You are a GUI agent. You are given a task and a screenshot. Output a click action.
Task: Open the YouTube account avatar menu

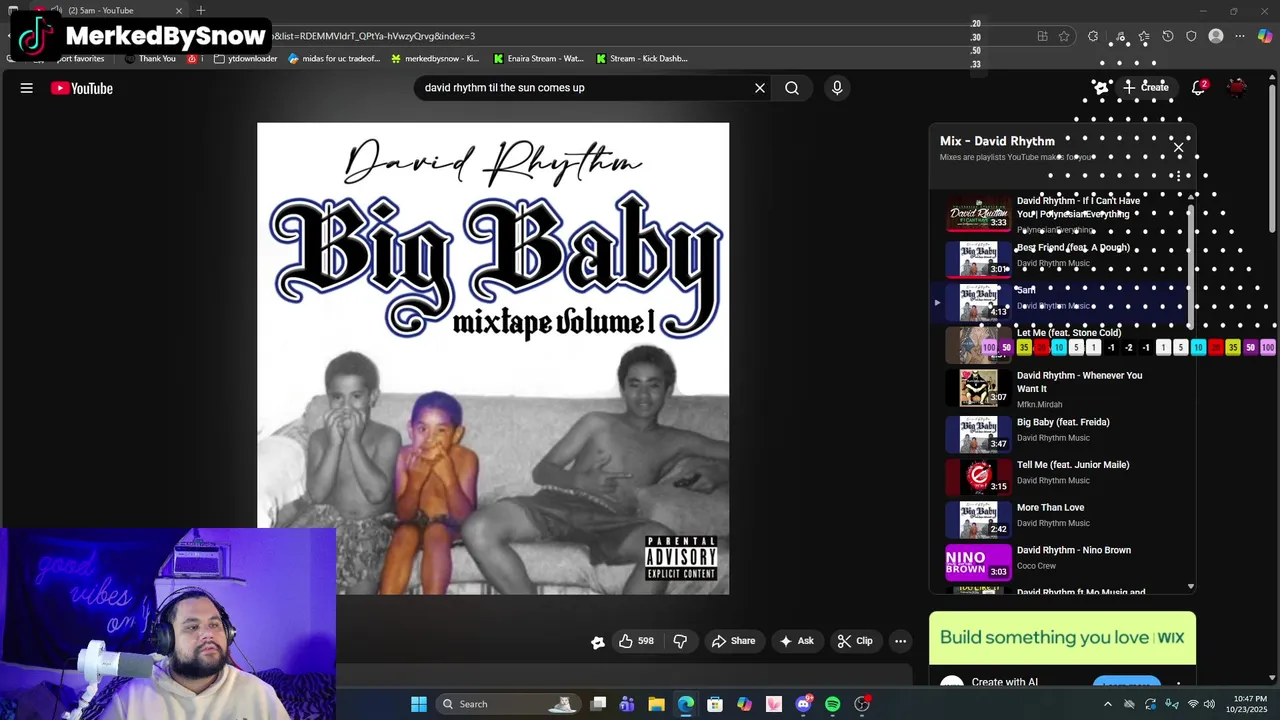click(1237, 88)
